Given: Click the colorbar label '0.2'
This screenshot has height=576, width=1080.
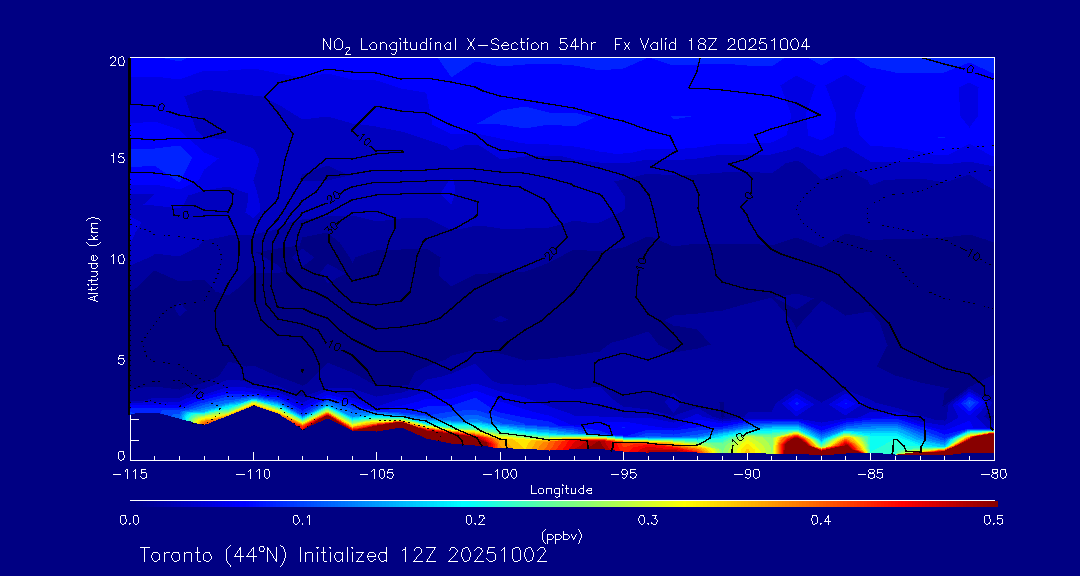Looking at the screenshot, I should [x=475, y=520].
